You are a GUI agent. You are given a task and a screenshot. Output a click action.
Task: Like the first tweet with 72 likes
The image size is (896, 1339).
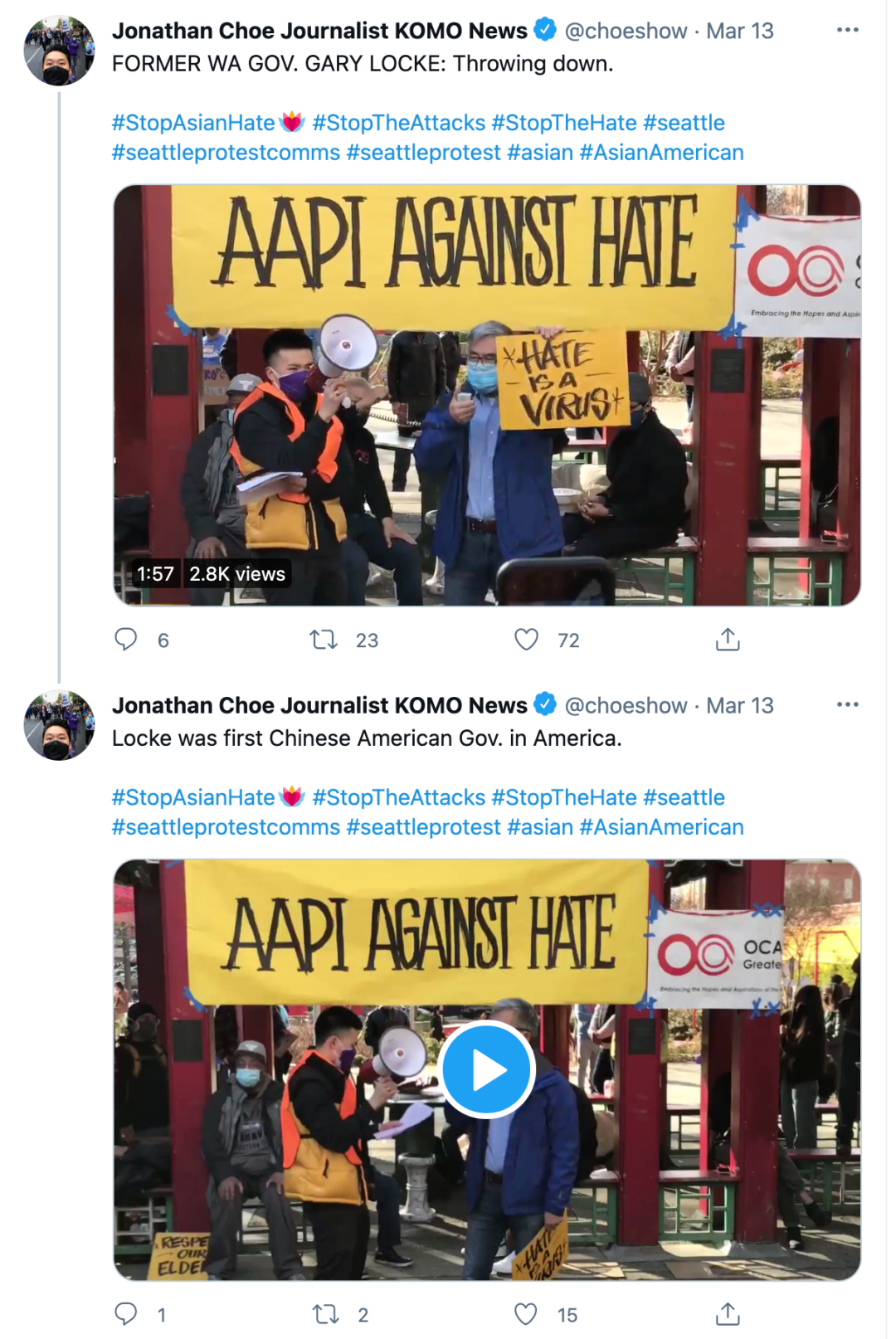(526, 639)
